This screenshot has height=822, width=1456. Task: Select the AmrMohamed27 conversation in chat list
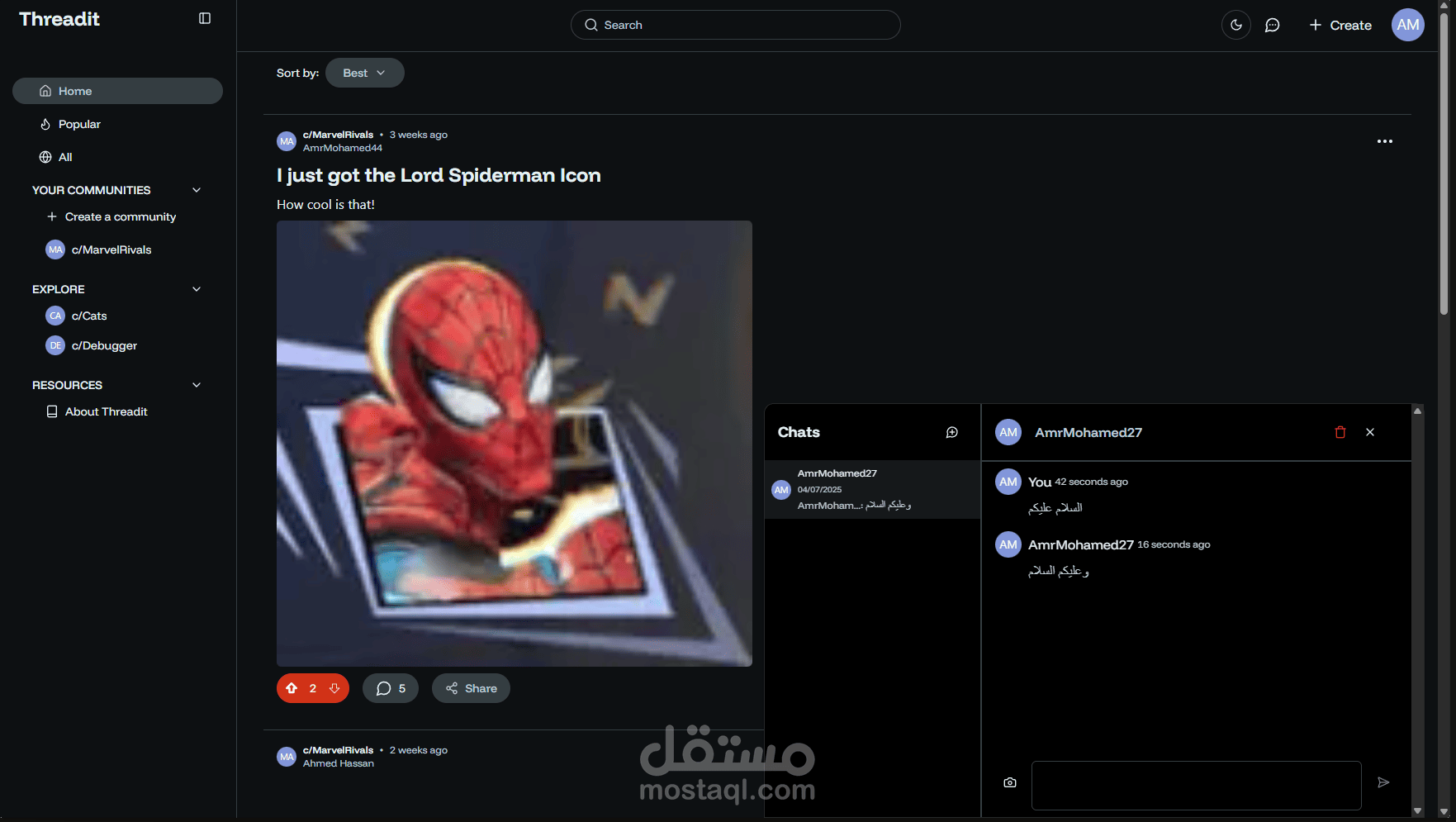coord(873,489)
